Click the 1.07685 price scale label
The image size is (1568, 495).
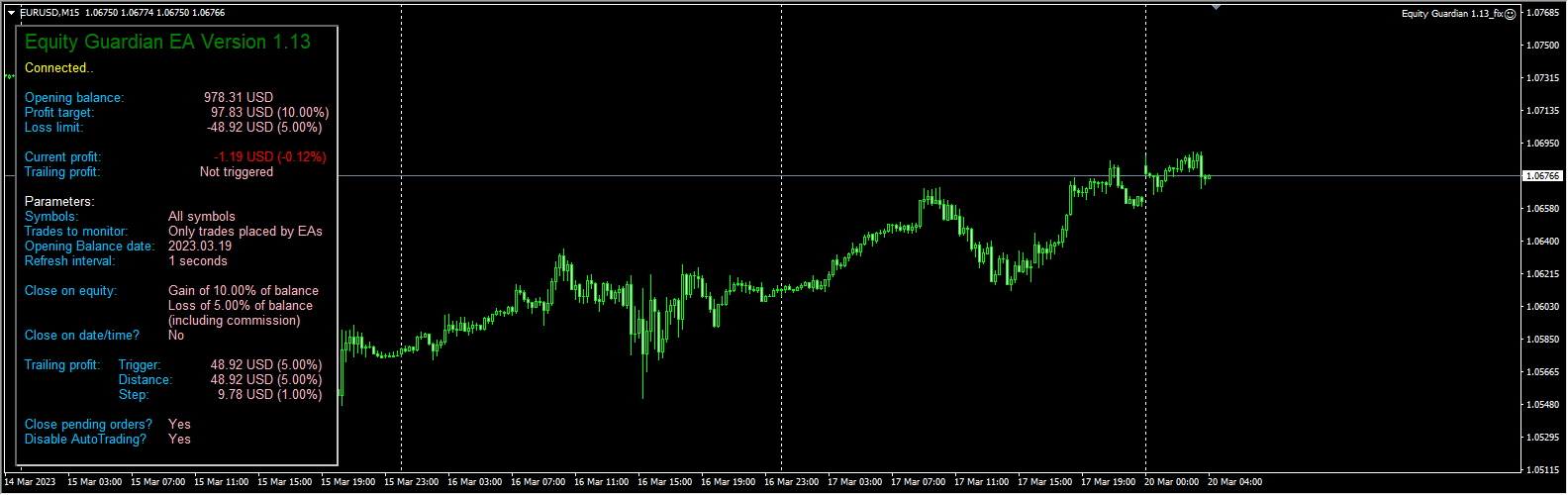pyautogui.click(x=1543, y=13)
